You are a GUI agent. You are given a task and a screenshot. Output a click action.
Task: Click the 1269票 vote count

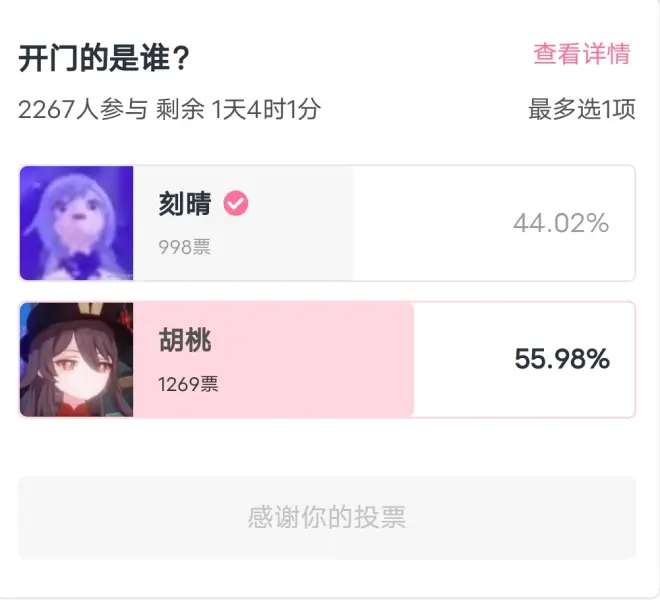tap(188, 383)
